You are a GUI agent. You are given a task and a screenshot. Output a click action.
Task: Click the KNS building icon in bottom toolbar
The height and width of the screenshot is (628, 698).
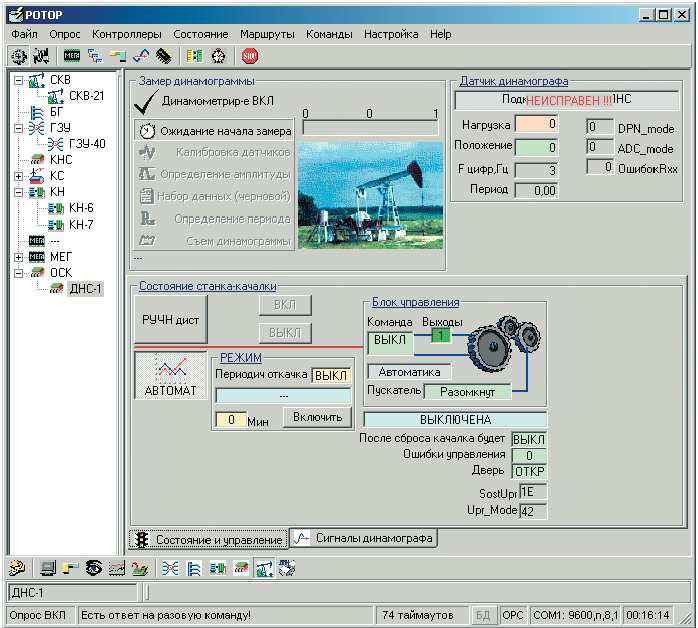pos(241,568)
